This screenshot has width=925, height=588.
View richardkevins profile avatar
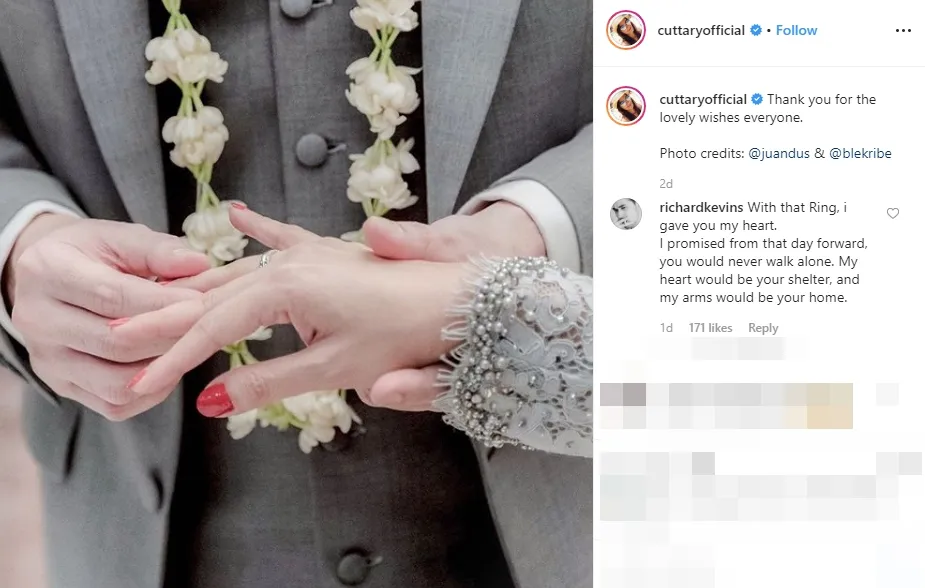click(x=625, y=213)
